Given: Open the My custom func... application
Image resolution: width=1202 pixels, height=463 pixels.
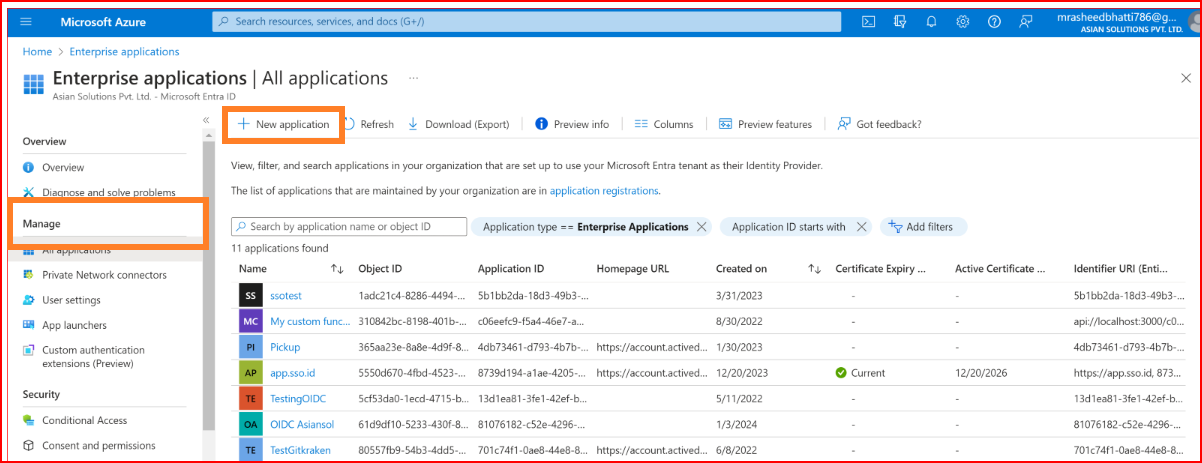Looking at the screenshot, I should (x=310, y=321).
